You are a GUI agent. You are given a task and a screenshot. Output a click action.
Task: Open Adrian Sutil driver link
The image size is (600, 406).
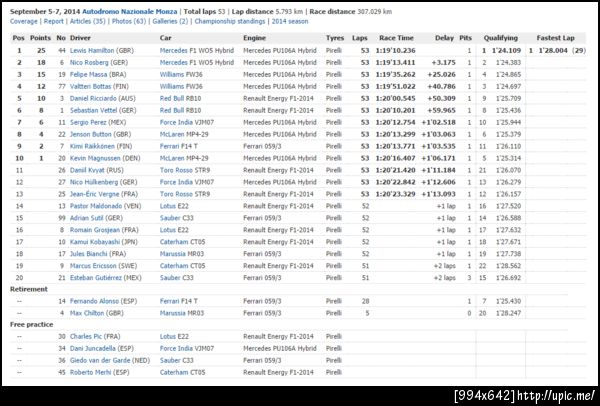(x=86, y=218)
